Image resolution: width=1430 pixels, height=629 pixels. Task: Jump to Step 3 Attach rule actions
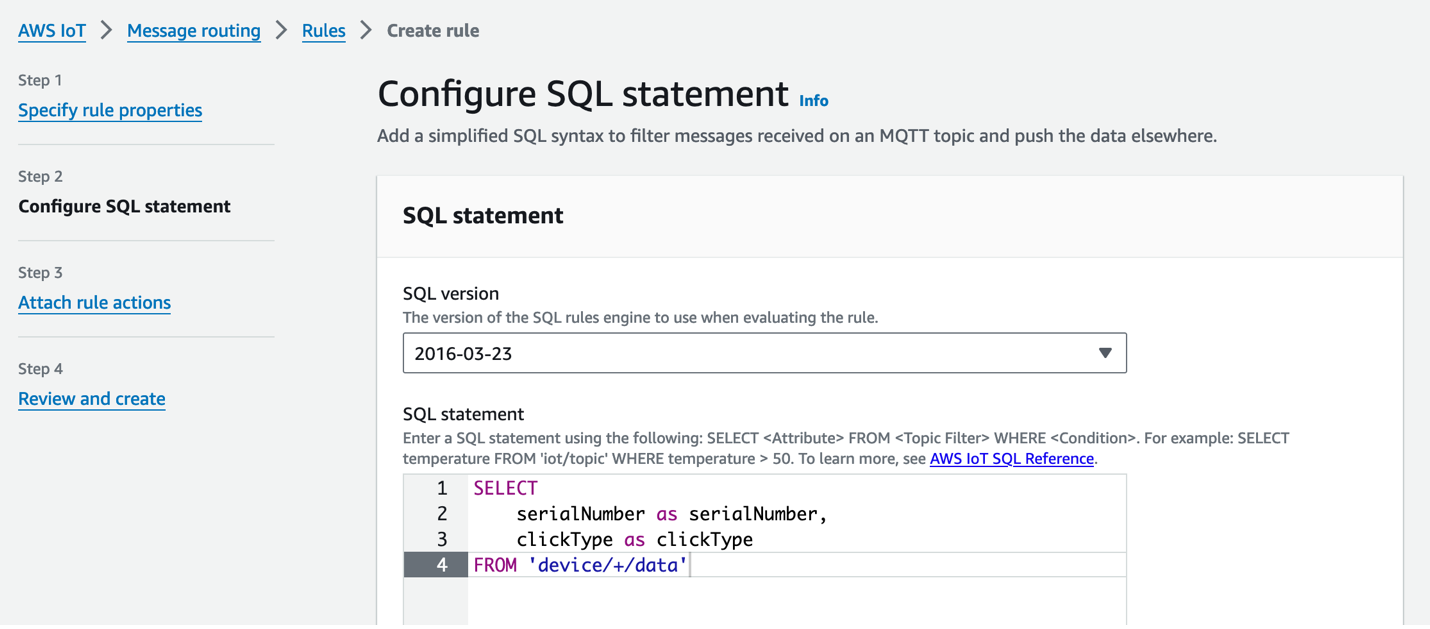coord(94,302)
